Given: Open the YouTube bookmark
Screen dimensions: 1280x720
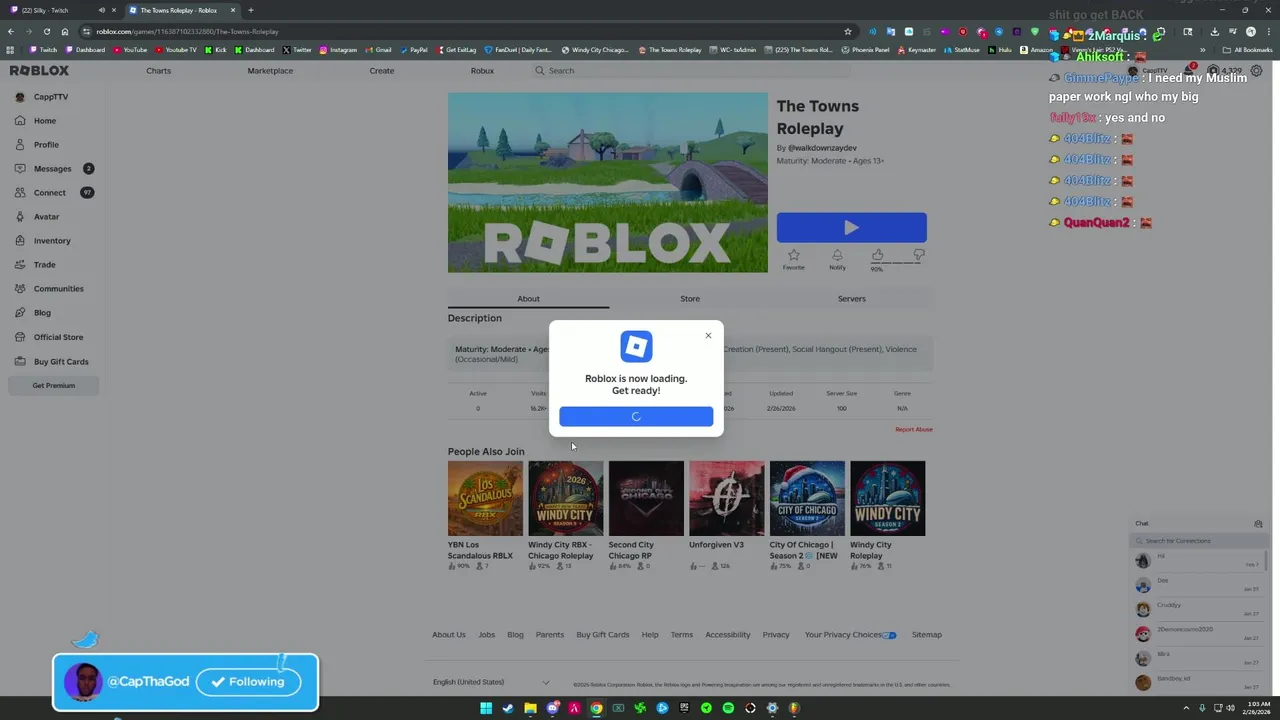Looking at the screenshot, I should pos(130,49).
